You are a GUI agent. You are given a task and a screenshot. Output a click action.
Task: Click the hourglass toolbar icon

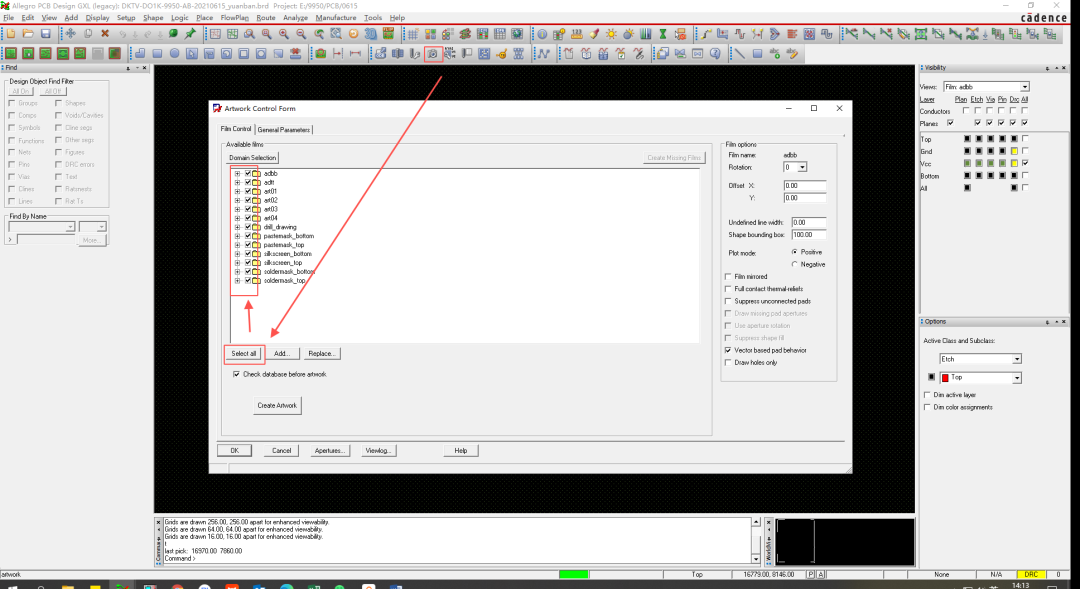tap(663, 33)
